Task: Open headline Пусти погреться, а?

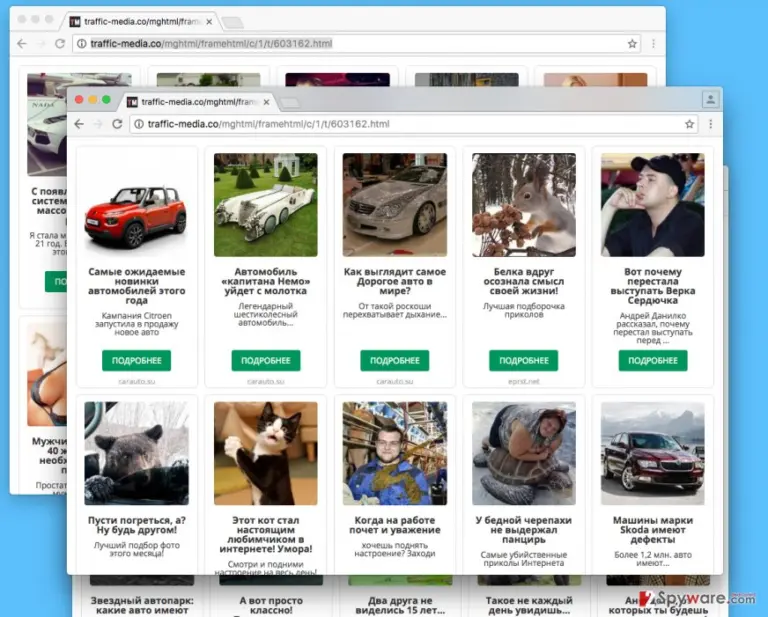Action: coord(136,525)
